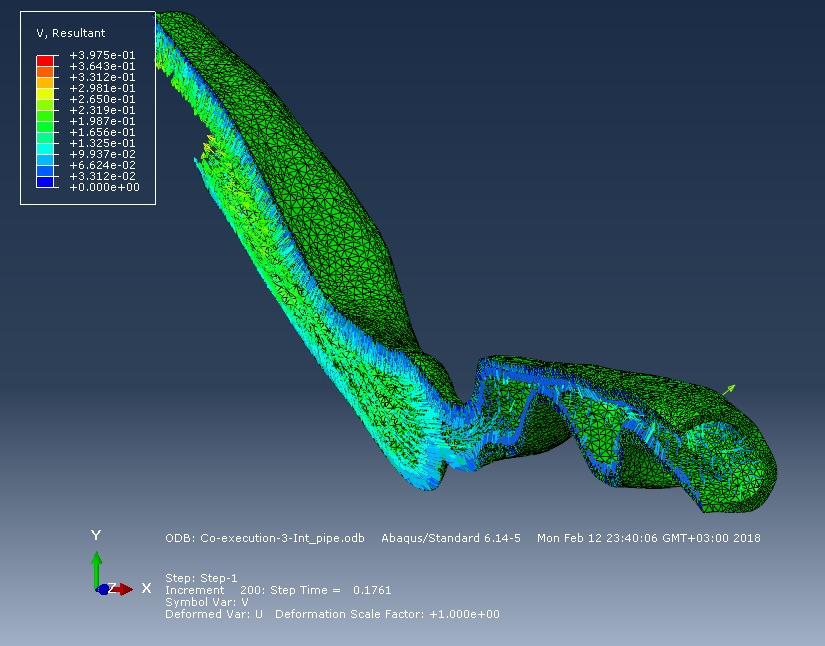The height and width of the screenshot is (646, 825).
Task: Click the date stamp Mon Feb 12 2018
Action: click(649, 538)
